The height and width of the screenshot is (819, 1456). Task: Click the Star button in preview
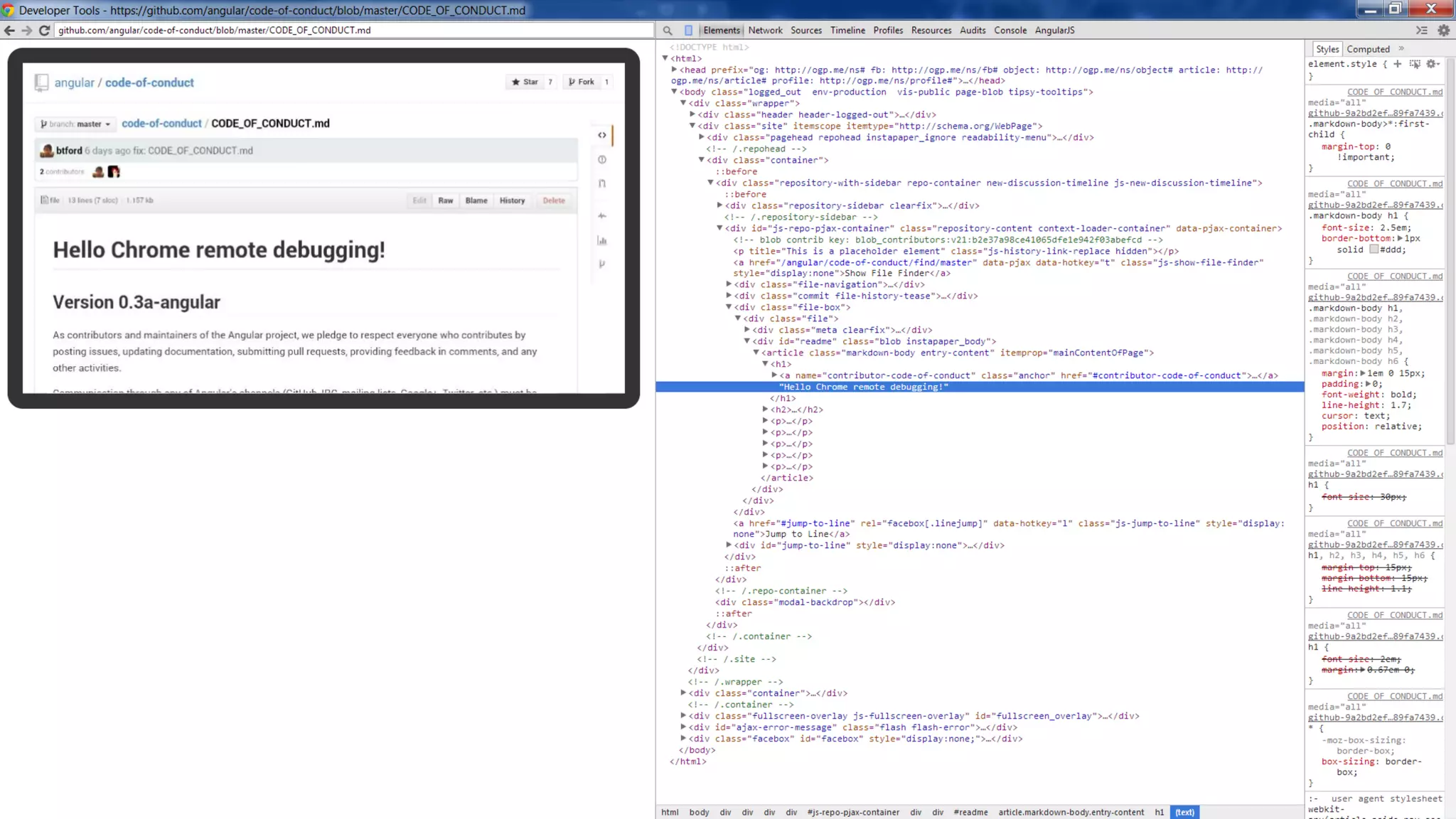525,82
